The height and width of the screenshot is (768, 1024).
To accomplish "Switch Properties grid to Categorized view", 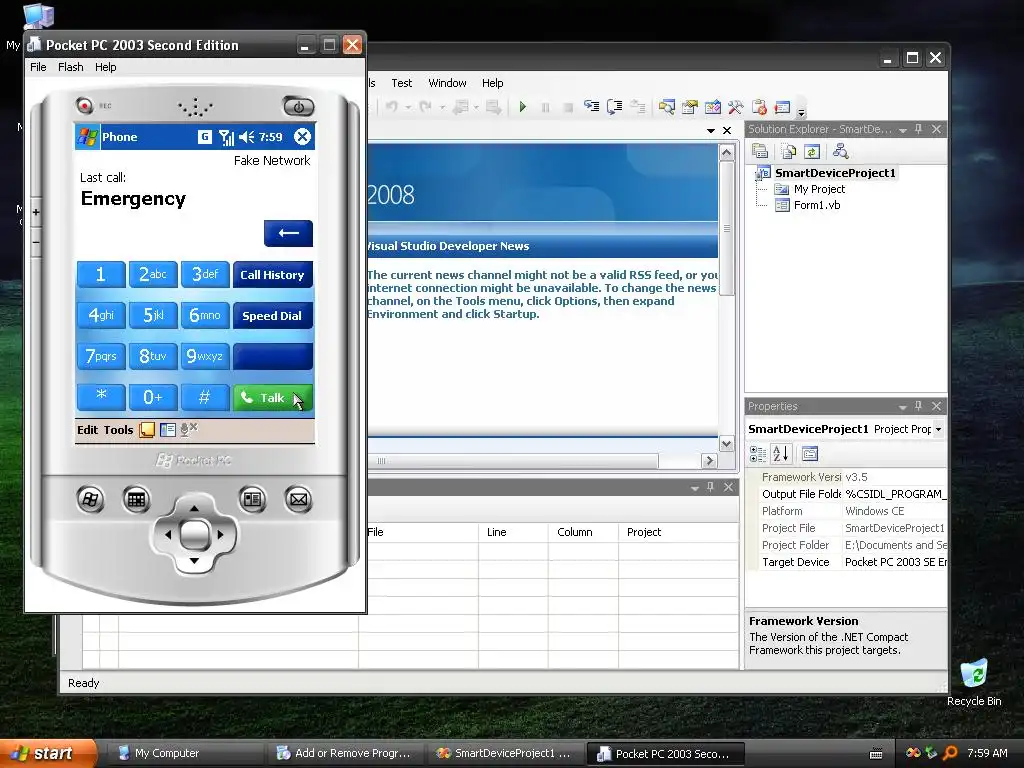I will [x=758, y=454].
